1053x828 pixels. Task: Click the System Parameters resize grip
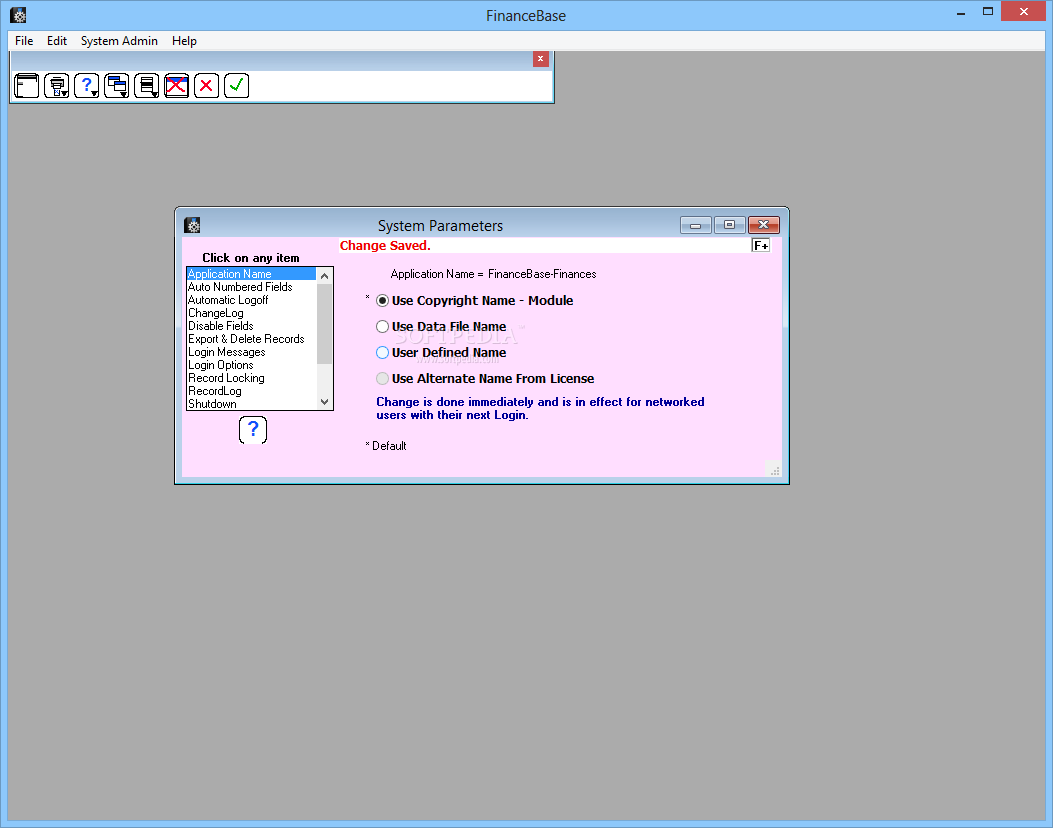tap(774, 470)
